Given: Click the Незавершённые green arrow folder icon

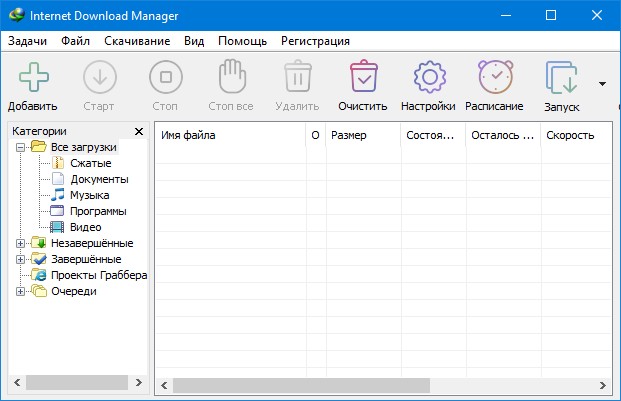Looking at the screenshot, I should (39, 242).
